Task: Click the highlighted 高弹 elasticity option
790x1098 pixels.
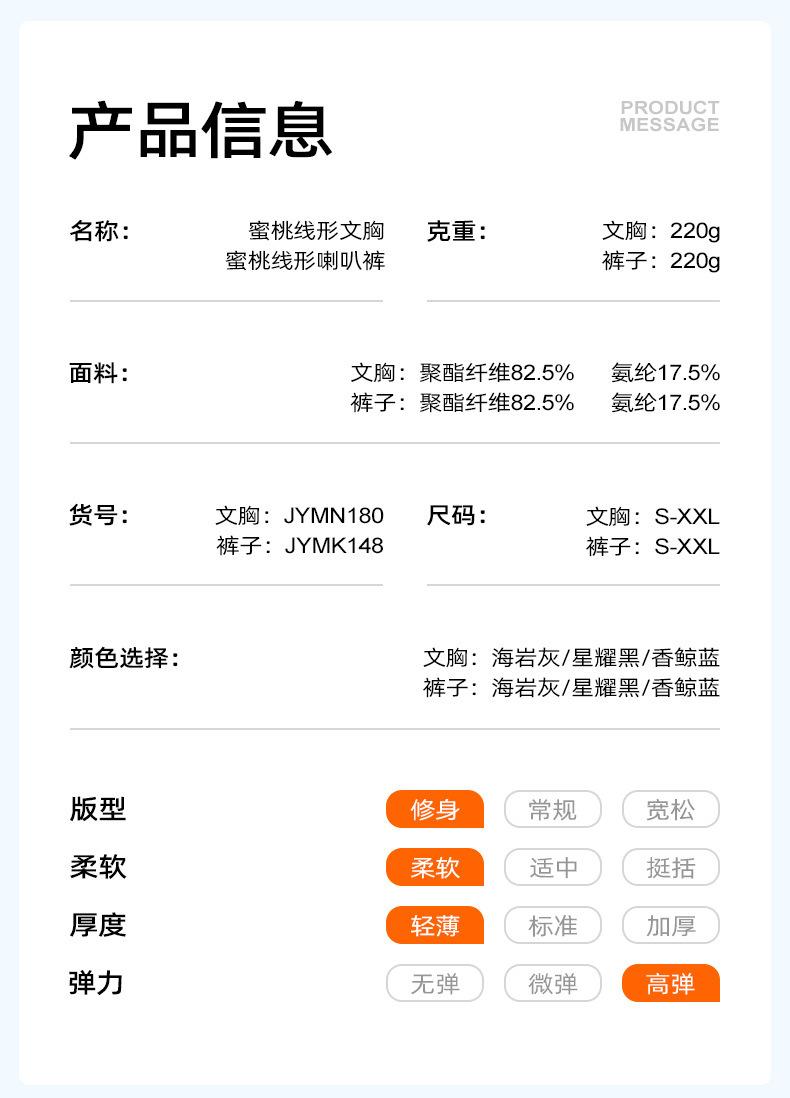Action: tap(670, 983)
